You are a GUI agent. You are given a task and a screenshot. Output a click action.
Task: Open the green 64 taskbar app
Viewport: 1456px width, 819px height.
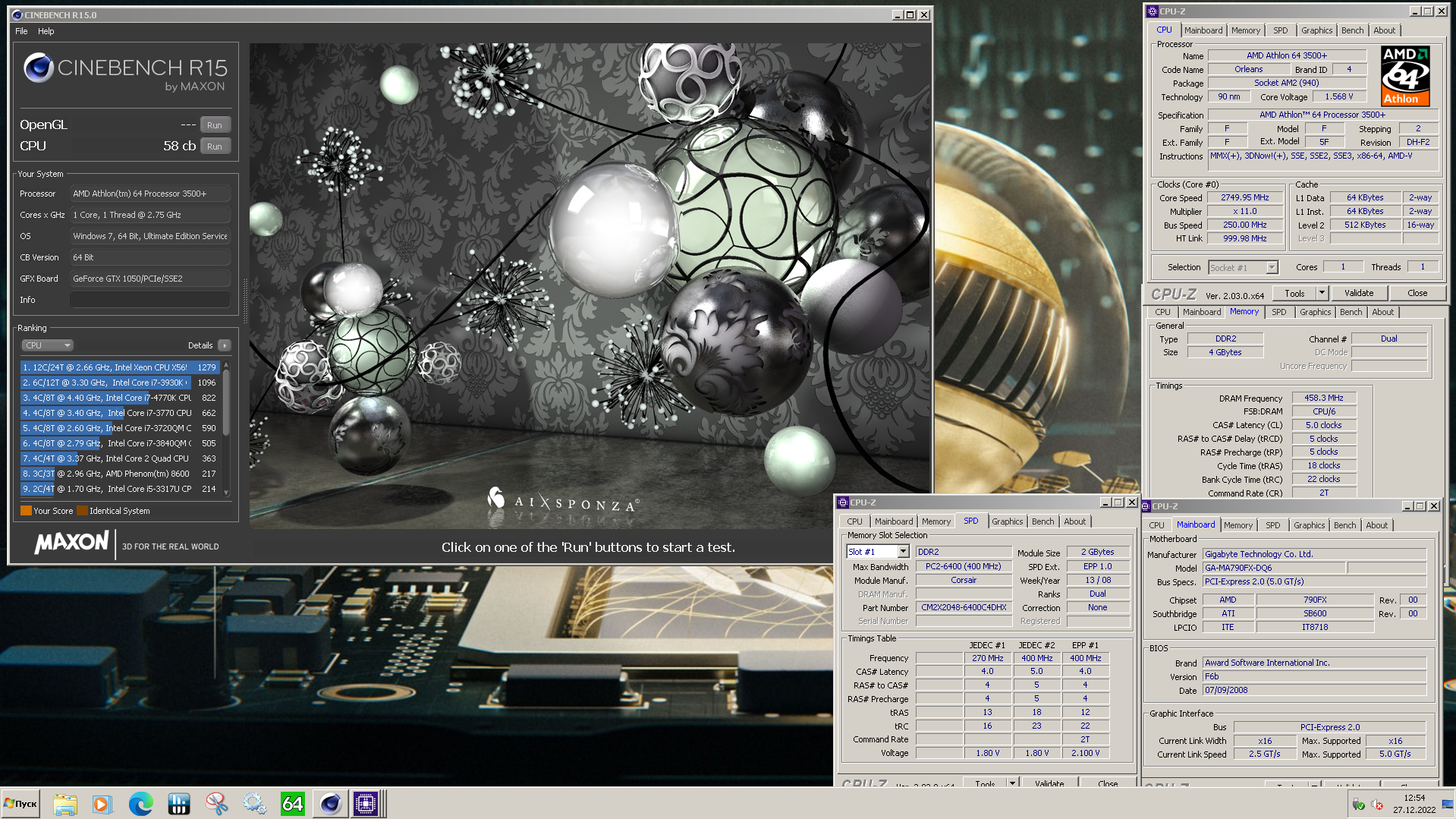click(x=292, y=803)
